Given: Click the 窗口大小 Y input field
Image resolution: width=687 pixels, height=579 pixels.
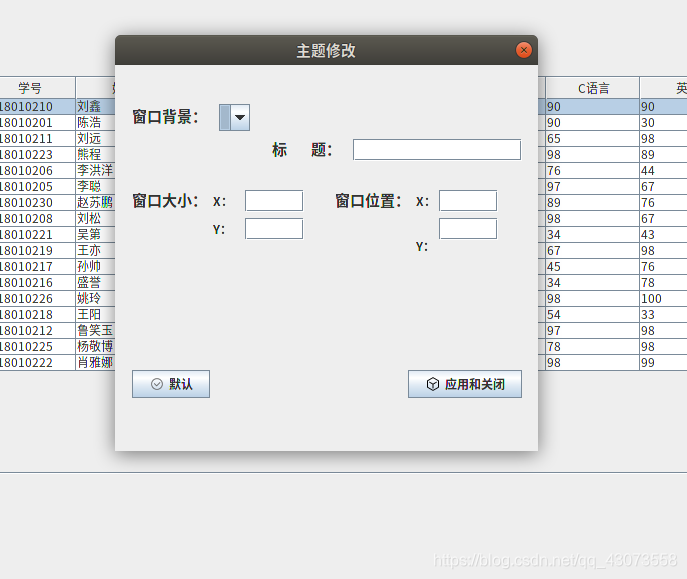Looking at the screenshot, I should pos(274,229).
